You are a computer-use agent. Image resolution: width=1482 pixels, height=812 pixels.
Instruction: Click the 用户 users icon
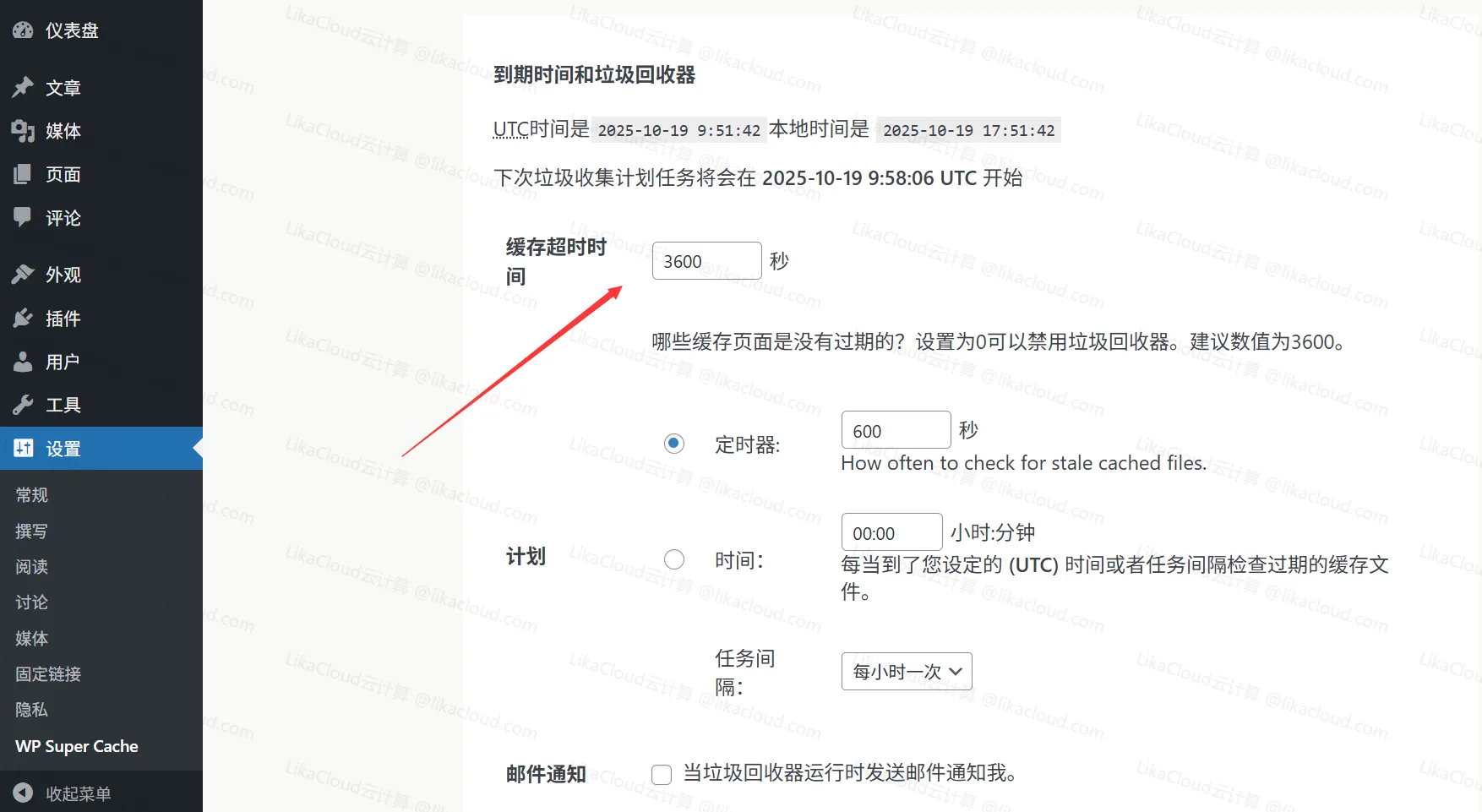pyautogui.click(x=23, y=362)
